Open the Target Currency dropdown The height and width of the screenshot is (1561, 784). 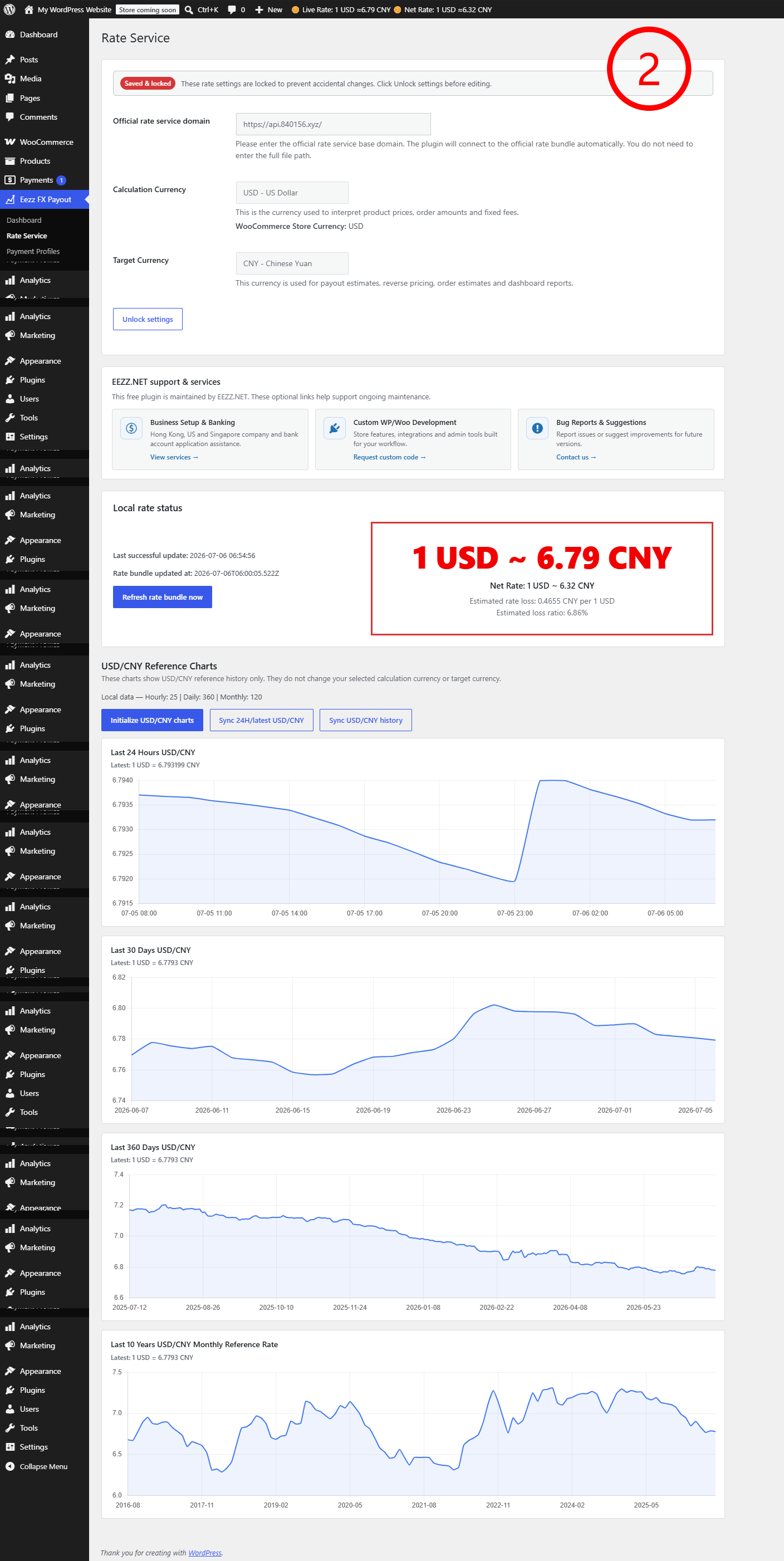click(292, 263)
